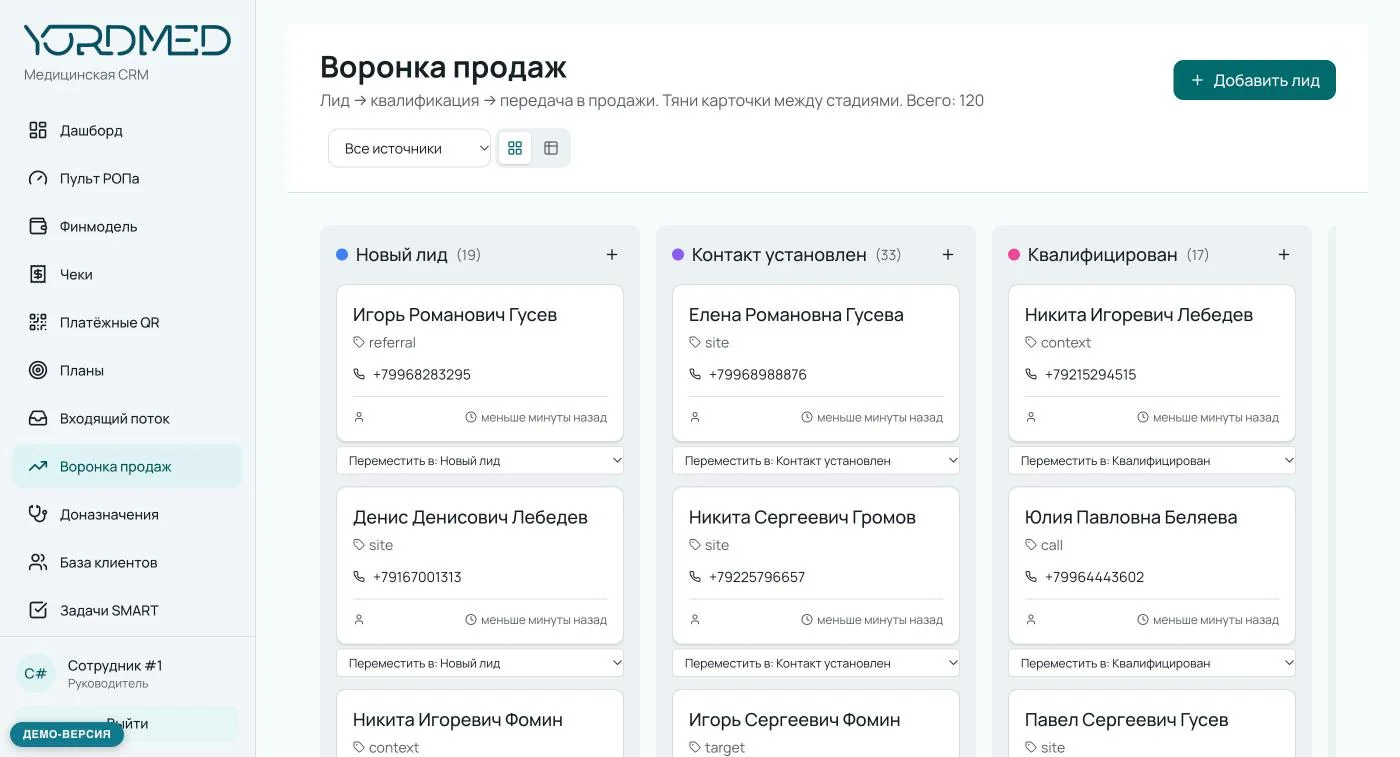The width and height of the screenshot is (1400, 757).
Task: Open the Все источники filter dropdown
Action: click(x=410, y=148)
